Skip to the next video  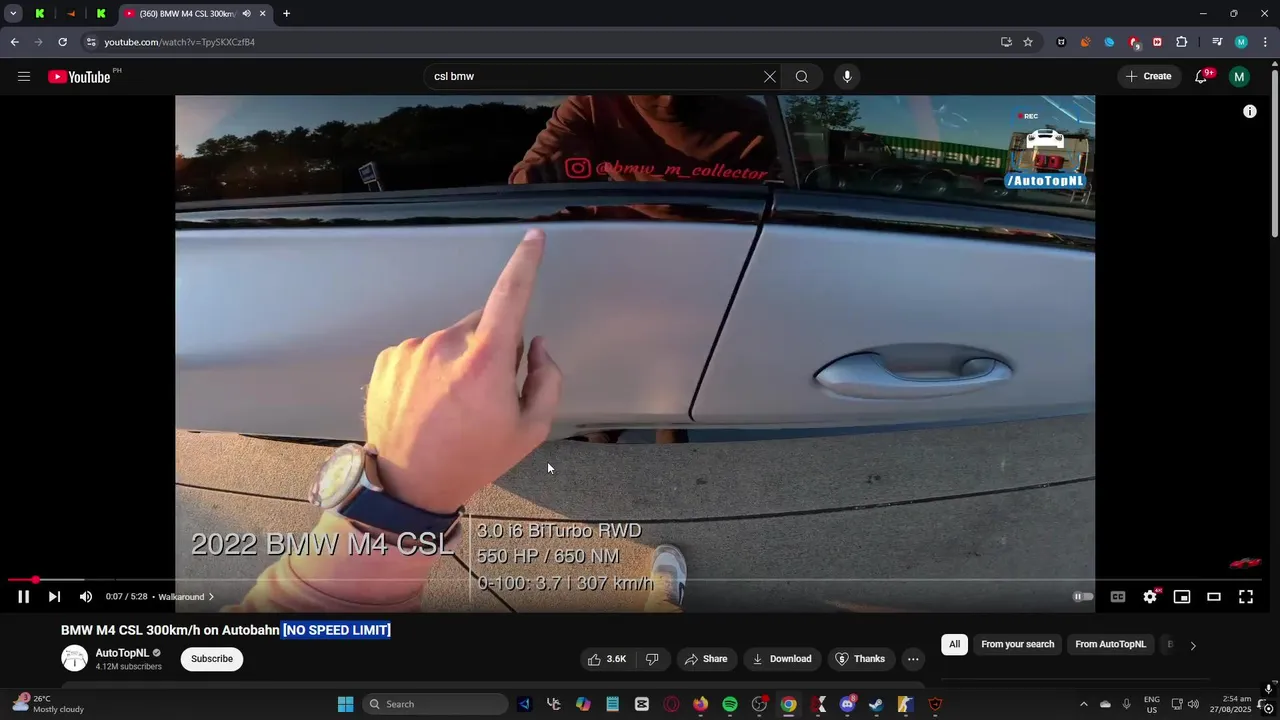tap(54, 597)
